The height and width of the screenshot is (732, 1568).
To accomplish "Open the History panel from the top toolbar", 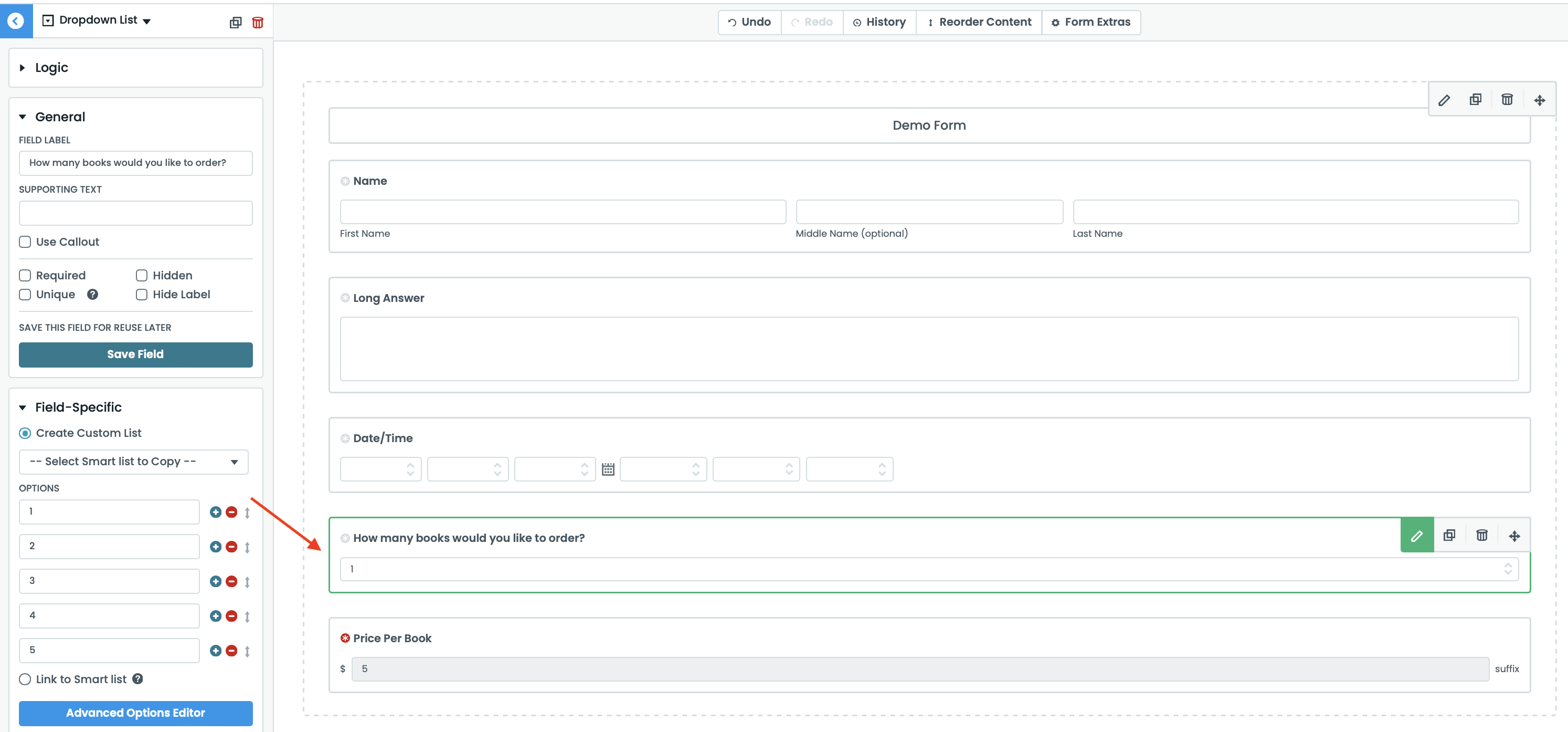I will (x=880, y=22).
